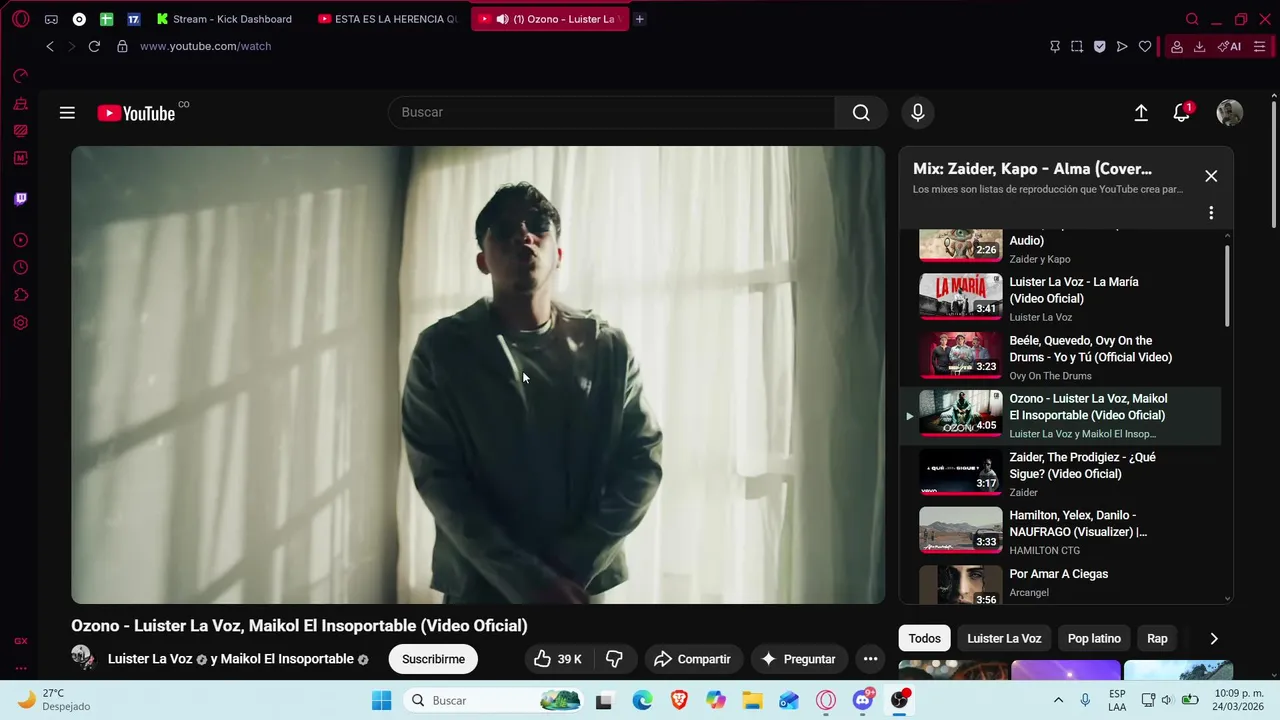Open sidebar settings gear icon

coord(20,323)
